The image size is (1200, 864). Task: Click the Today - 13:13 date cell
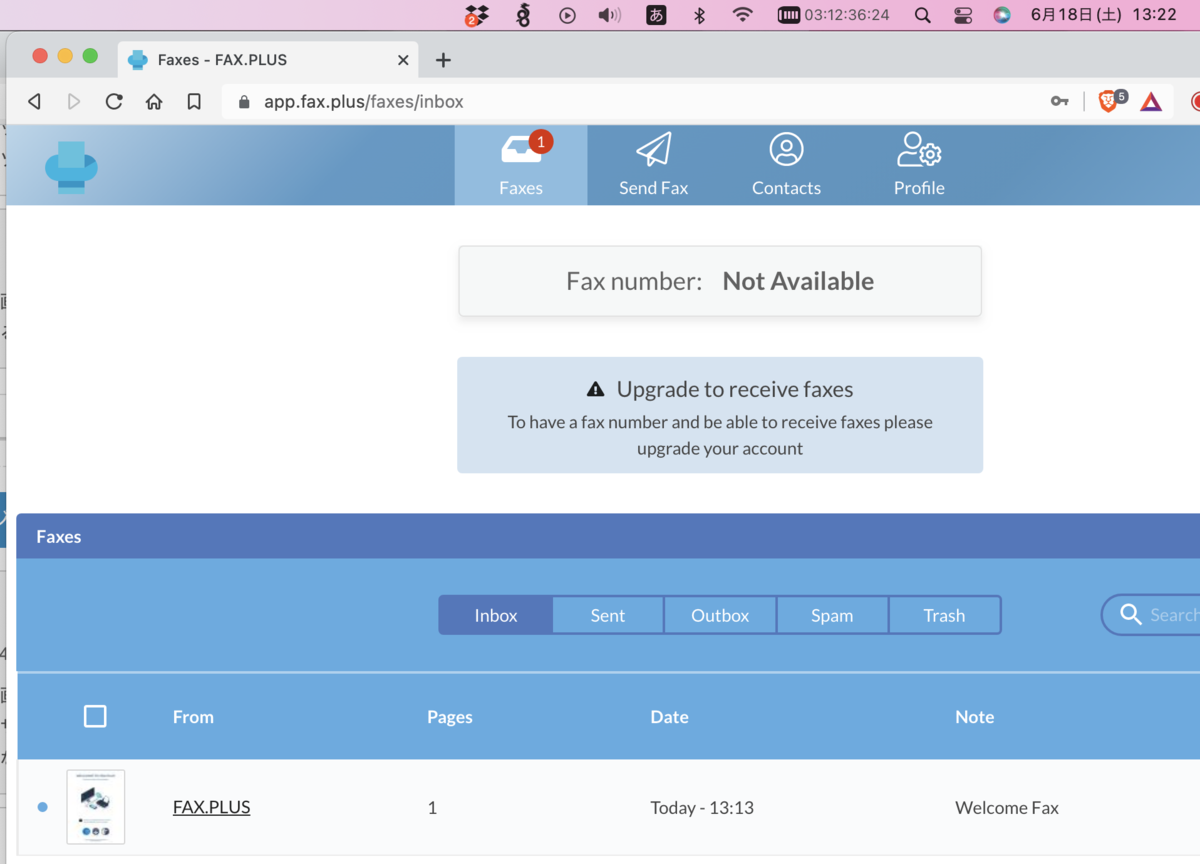(x=702, y=807)
